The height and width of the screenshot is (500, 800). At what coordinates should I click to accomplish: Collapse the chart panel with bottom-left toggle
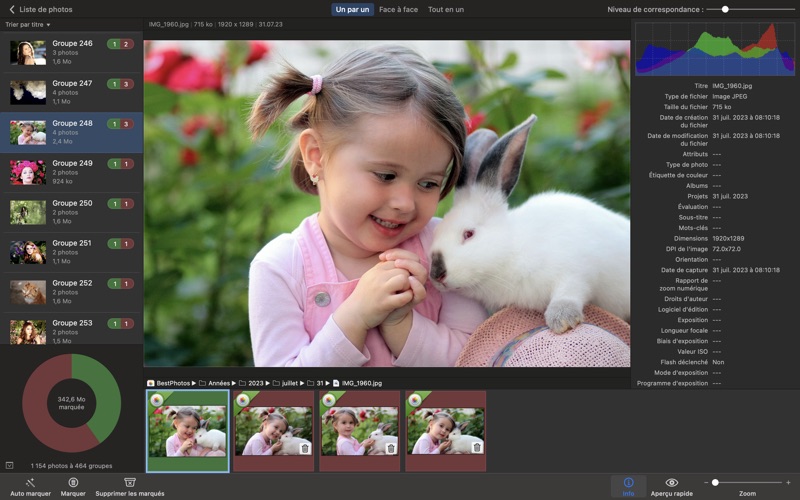(9, 465)
